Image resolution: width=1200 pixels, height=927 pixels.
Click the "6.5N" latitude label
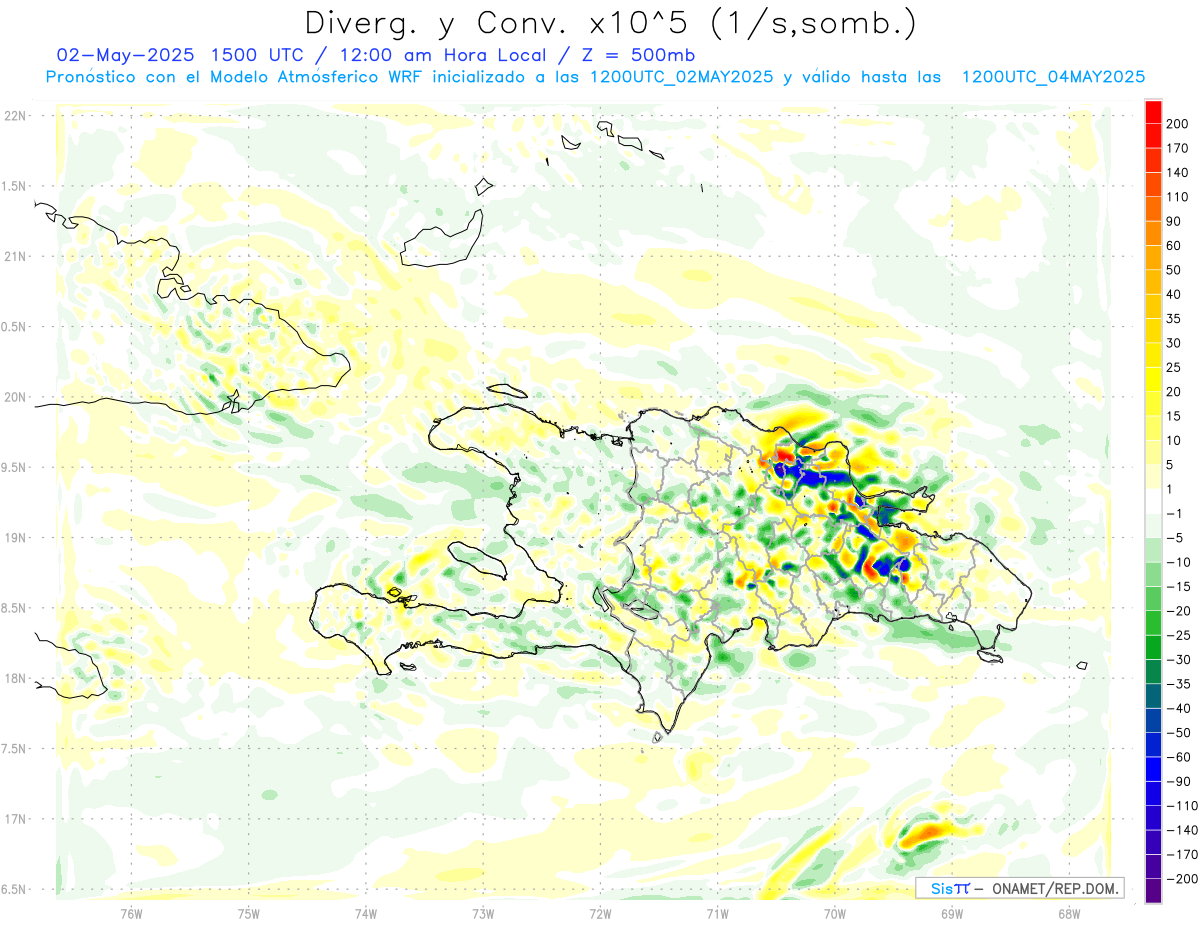(x=15, y=889)
